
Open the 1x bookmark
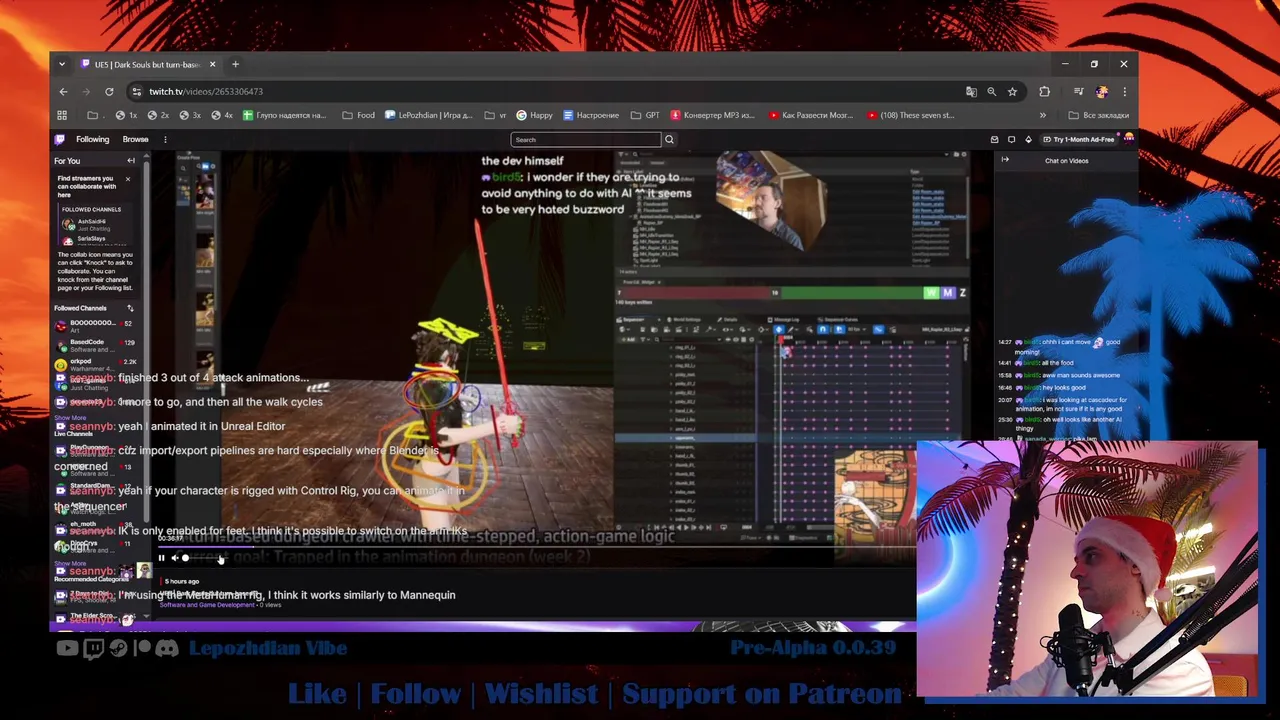[127, 115]
